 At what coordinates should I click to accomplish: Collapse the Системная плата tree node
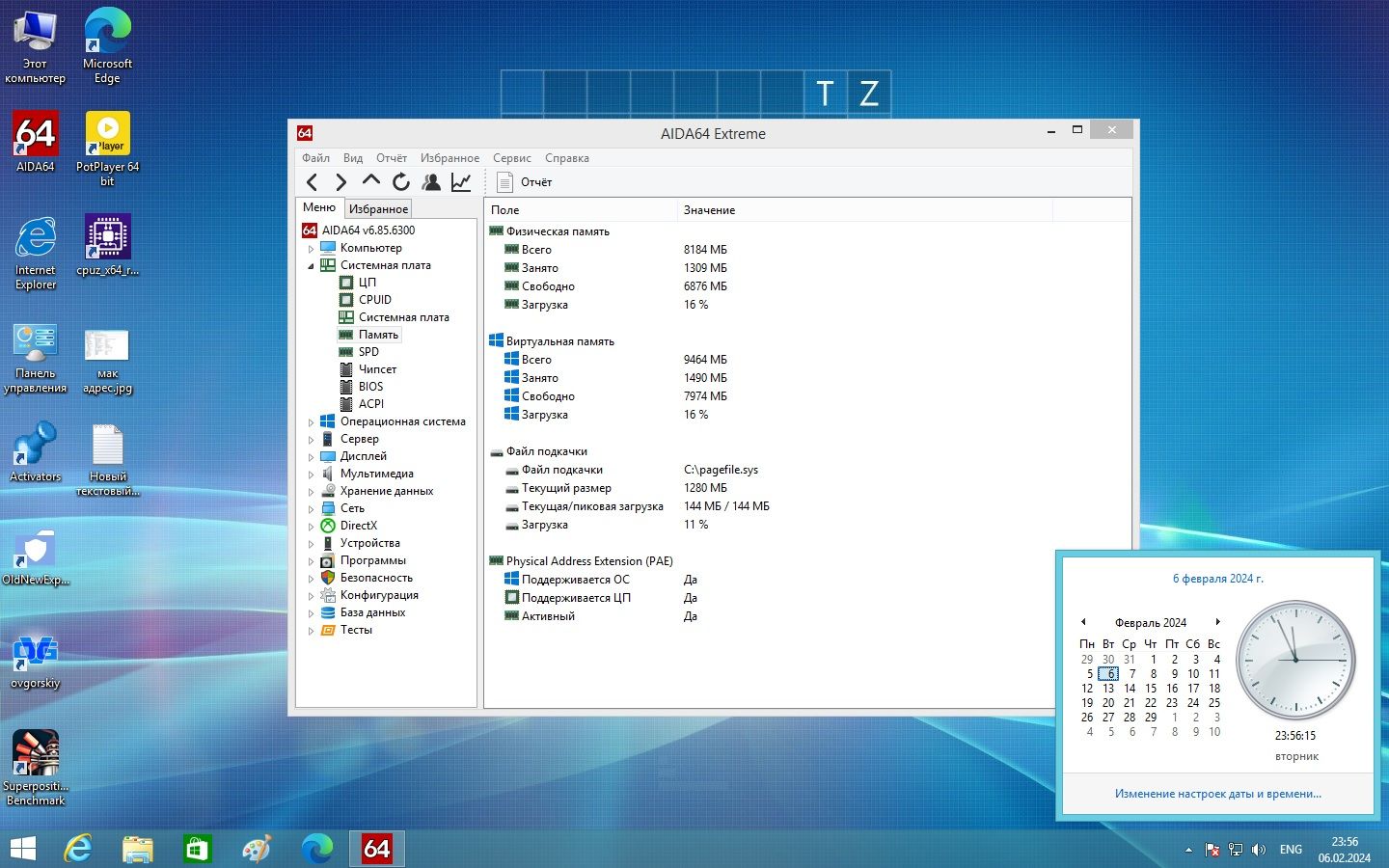[311, 266]
